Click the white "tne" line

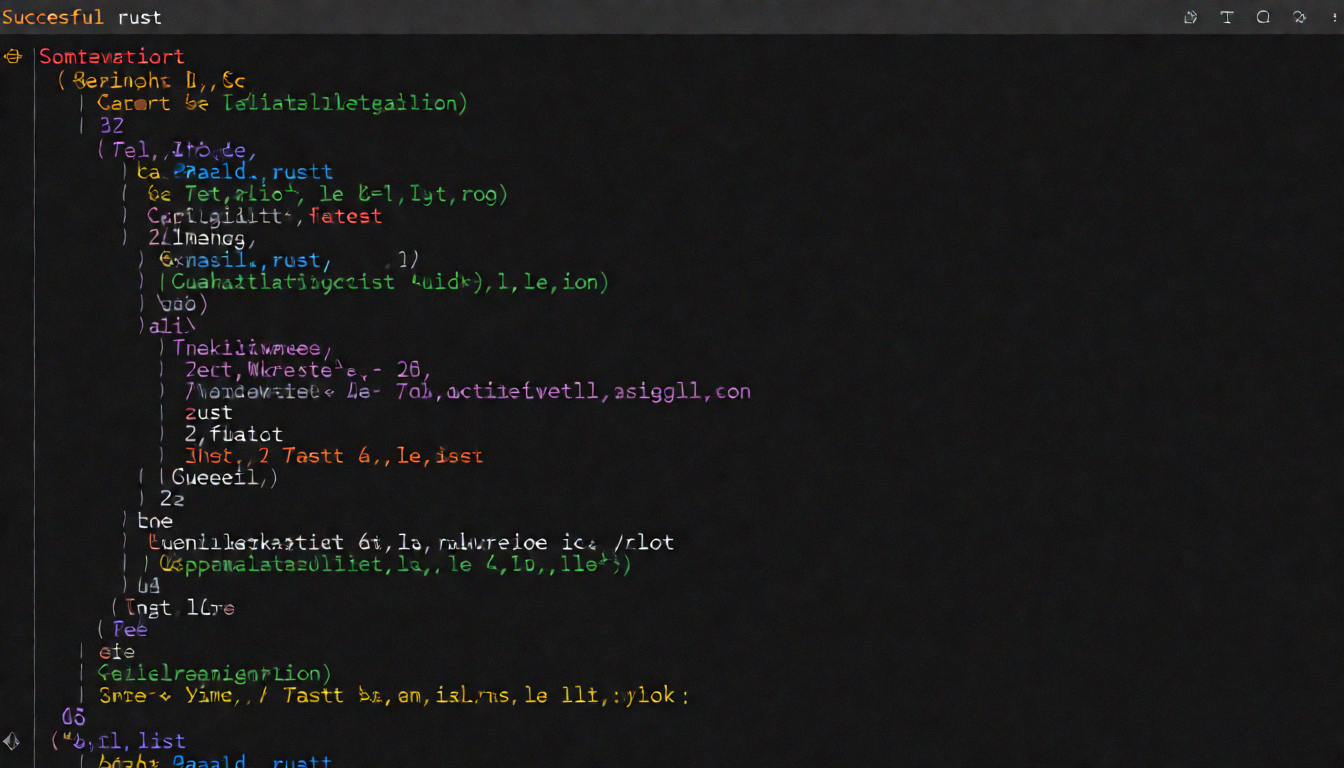155,521
